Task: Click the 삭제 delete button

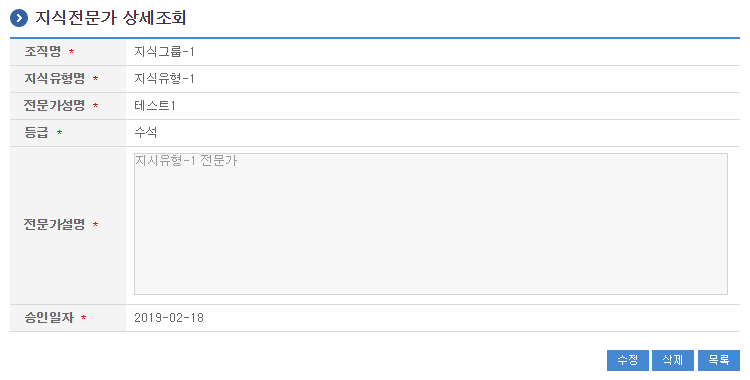Action: 673,360
